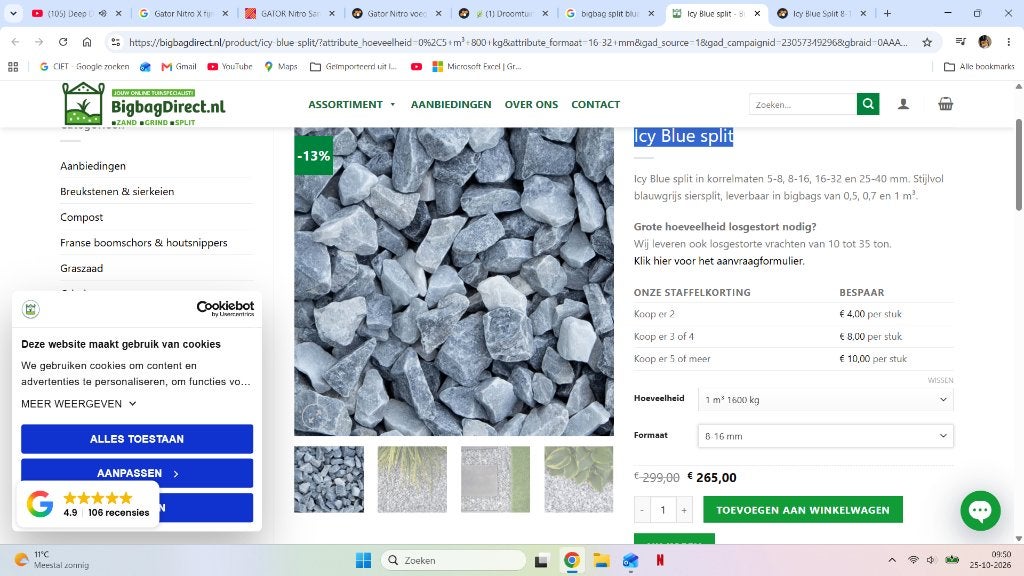View site information icon in address bar
1024x576 pixels.
[x=116, y=42]
